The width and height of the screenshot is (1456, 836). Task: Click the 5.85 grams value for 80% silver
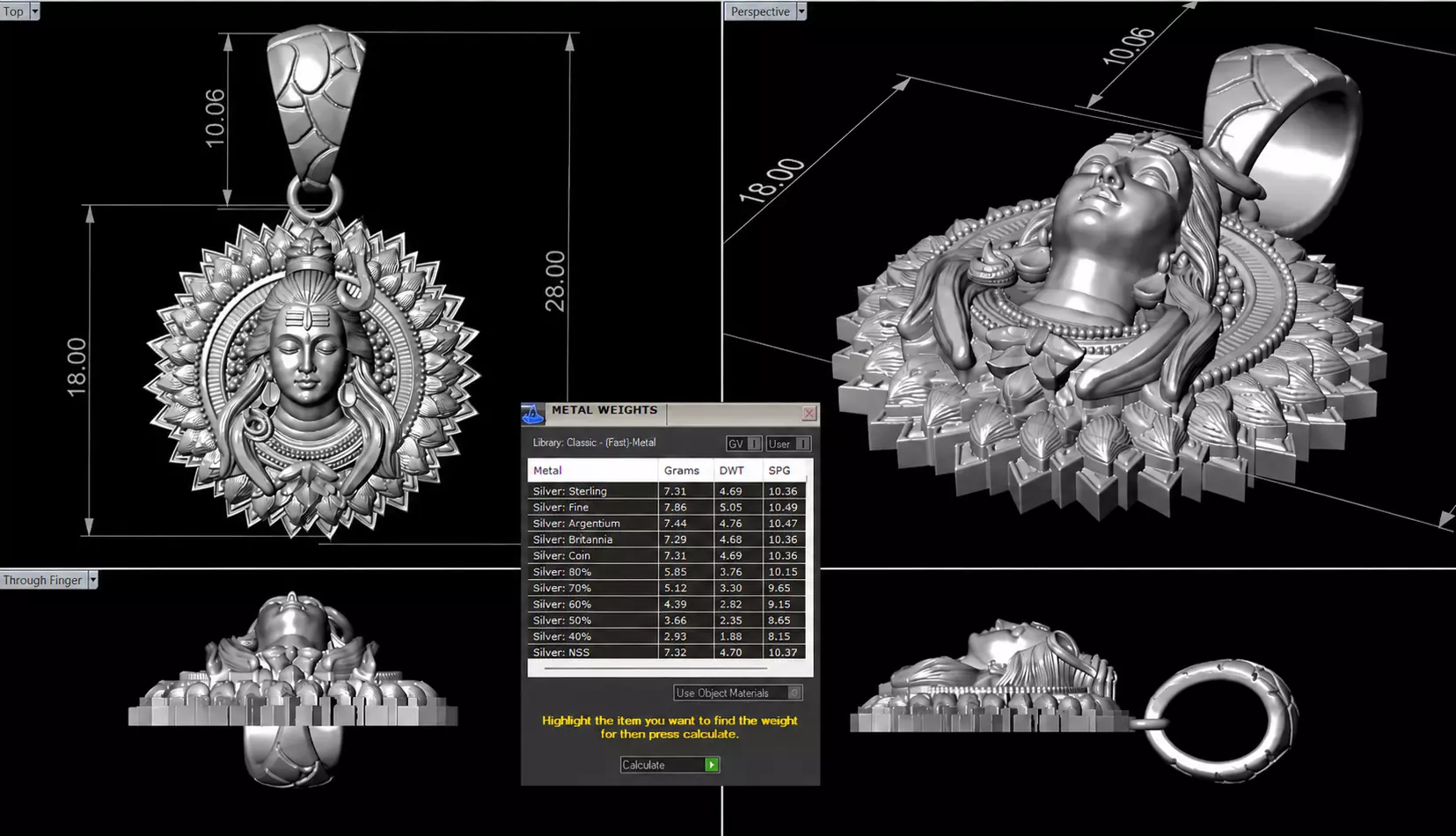pyautogui.click(x=676, y=571)
